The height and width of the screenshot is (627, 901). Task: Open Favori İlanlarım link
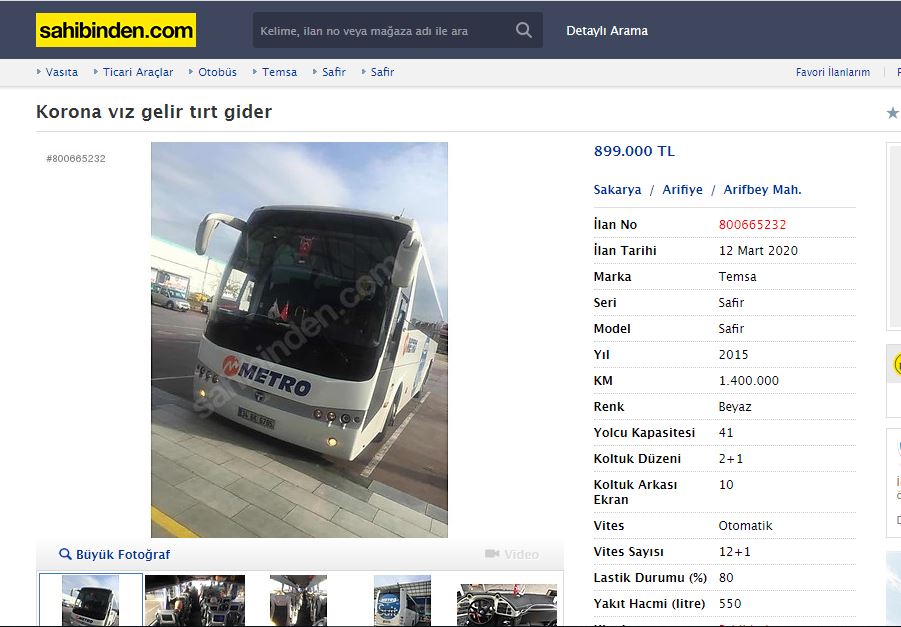[833, 72]
